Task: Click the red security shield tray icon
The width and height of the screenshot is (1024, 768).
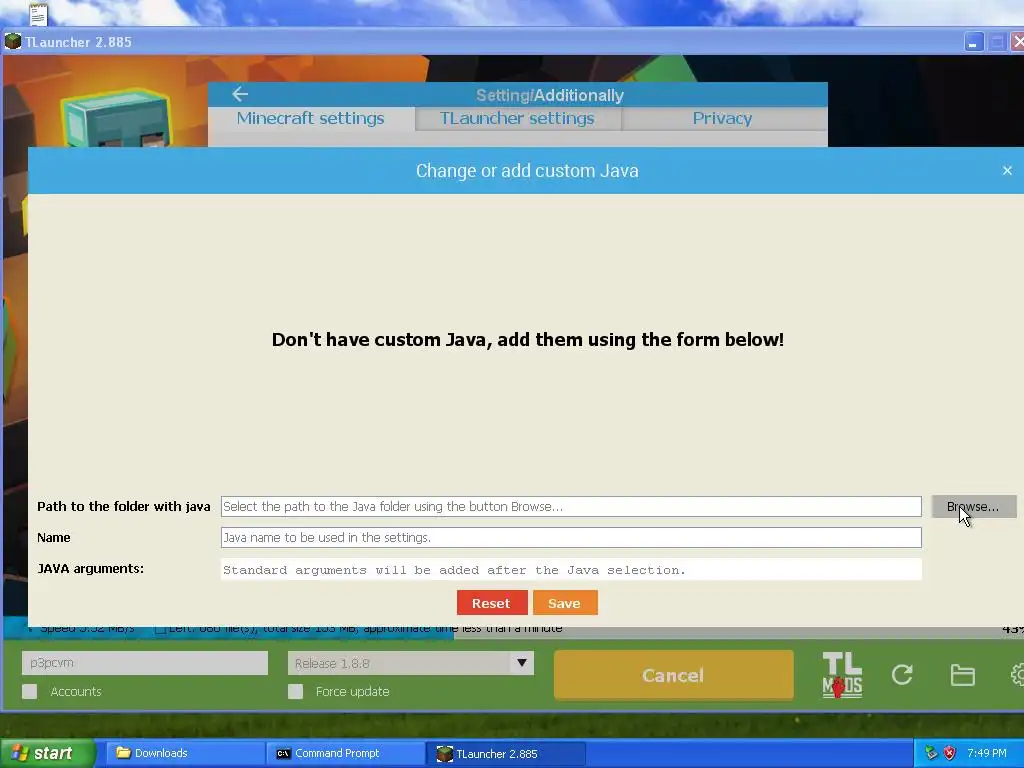Action: [x=950, y=753]
